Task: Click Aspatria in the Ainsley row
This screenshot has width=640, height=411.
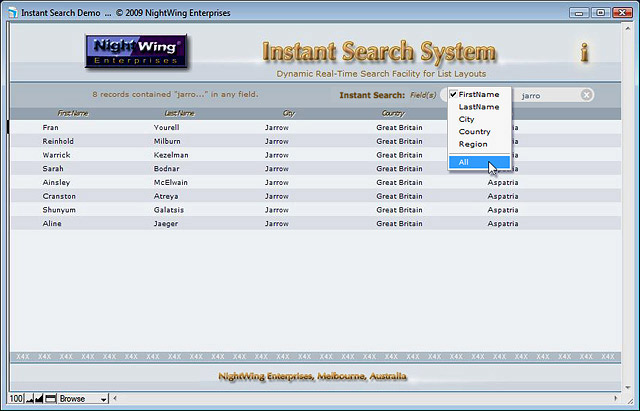Action: tap(503, 182)
